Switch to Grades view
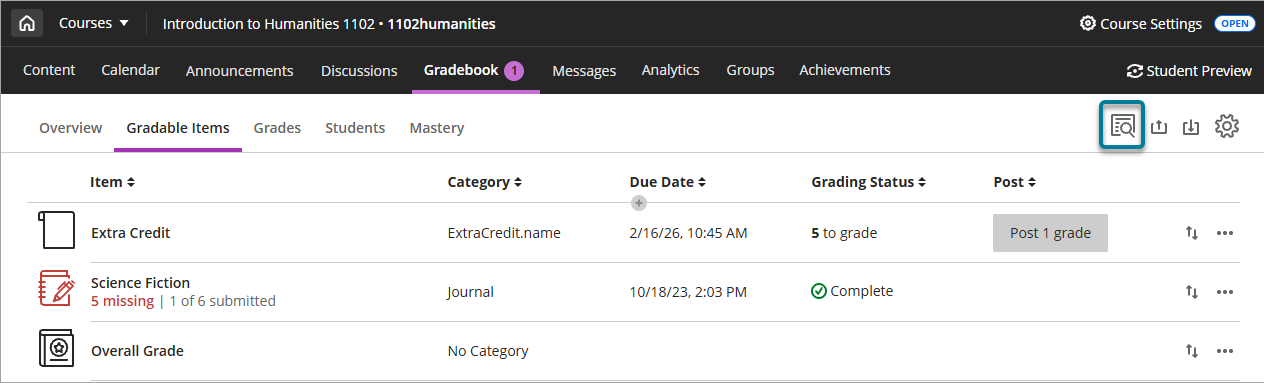1264x383 pixels. [277, 128]
